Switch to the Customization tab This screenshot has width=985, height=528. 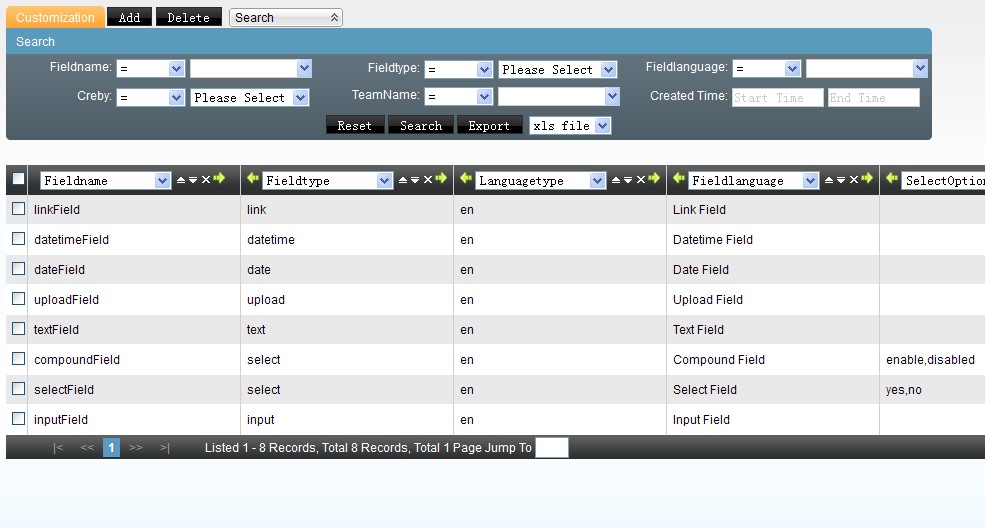(x=55, y=17)
